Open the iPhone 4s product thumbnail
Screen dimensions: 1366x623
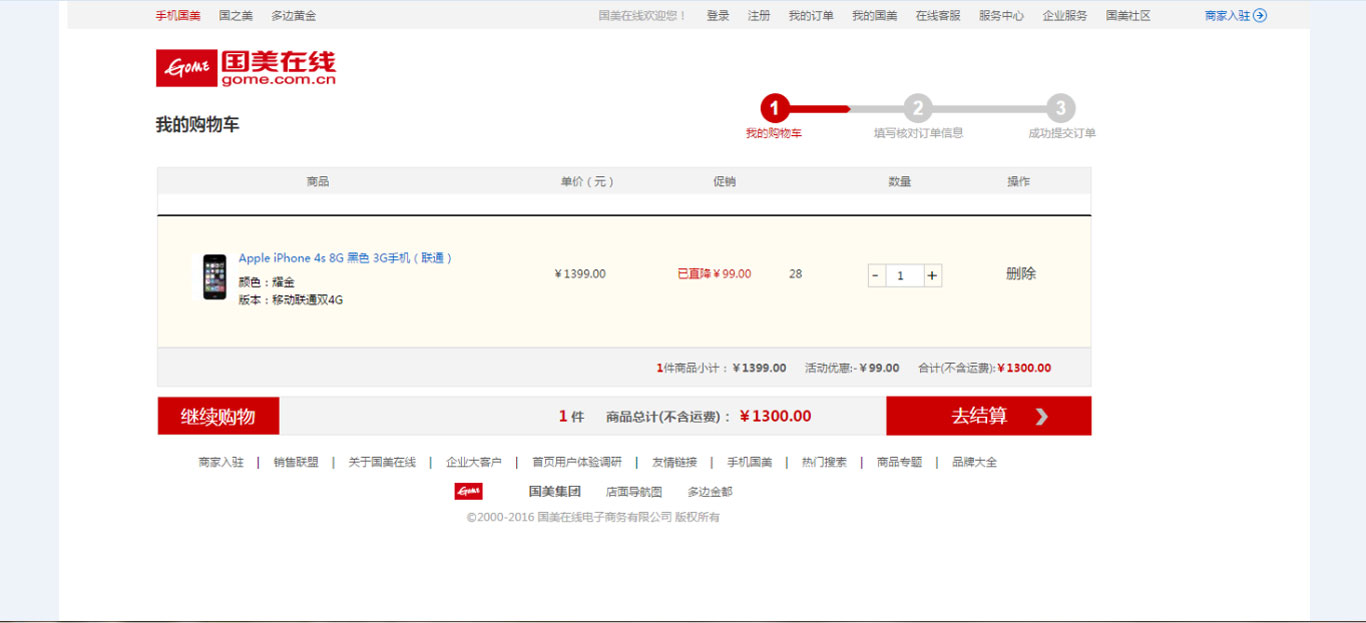pos(214,277)
